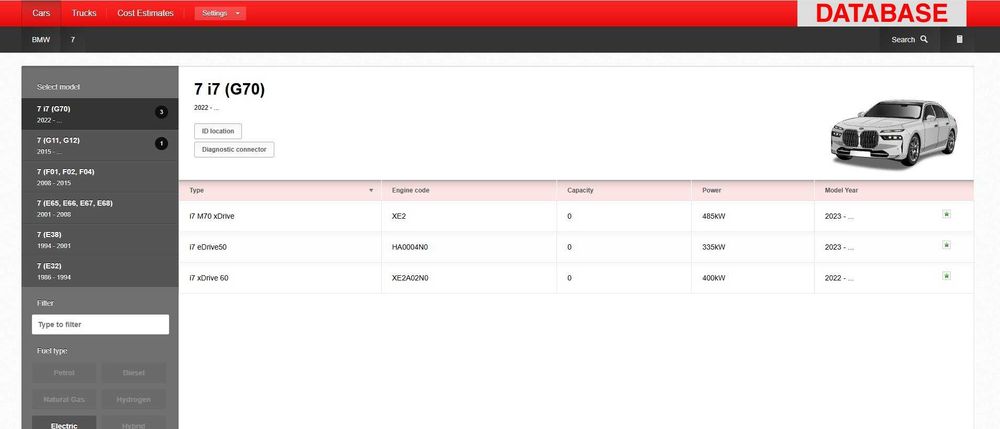The width and height of the screenshot is (1000, 429).
Task: Click the favorite star icon for i7 xDrive 60
Action: point(946,276)
